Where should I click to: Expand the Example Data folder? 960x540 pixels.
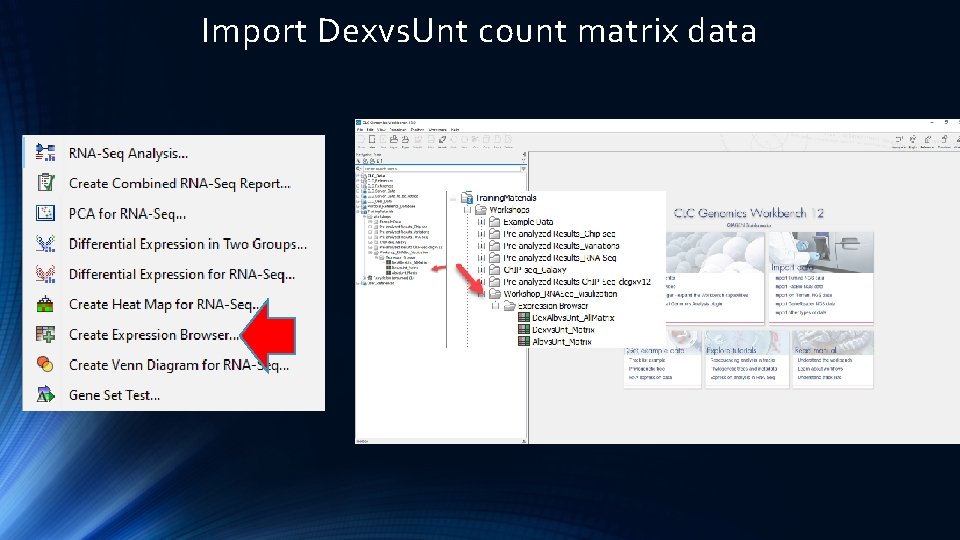481,222
